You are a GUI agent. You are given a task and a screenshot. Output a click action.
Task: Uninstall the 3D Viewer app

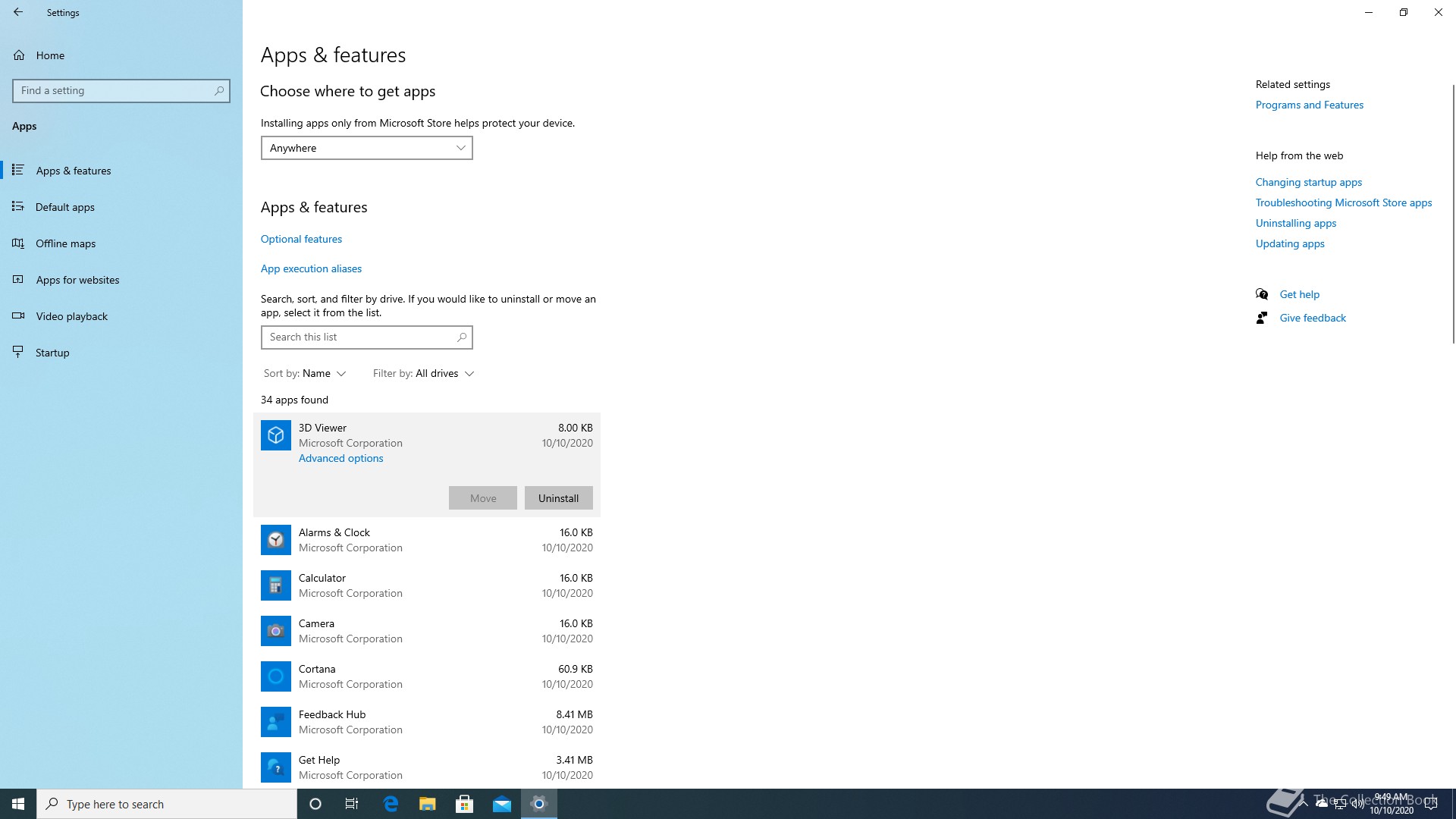[558, 498]
